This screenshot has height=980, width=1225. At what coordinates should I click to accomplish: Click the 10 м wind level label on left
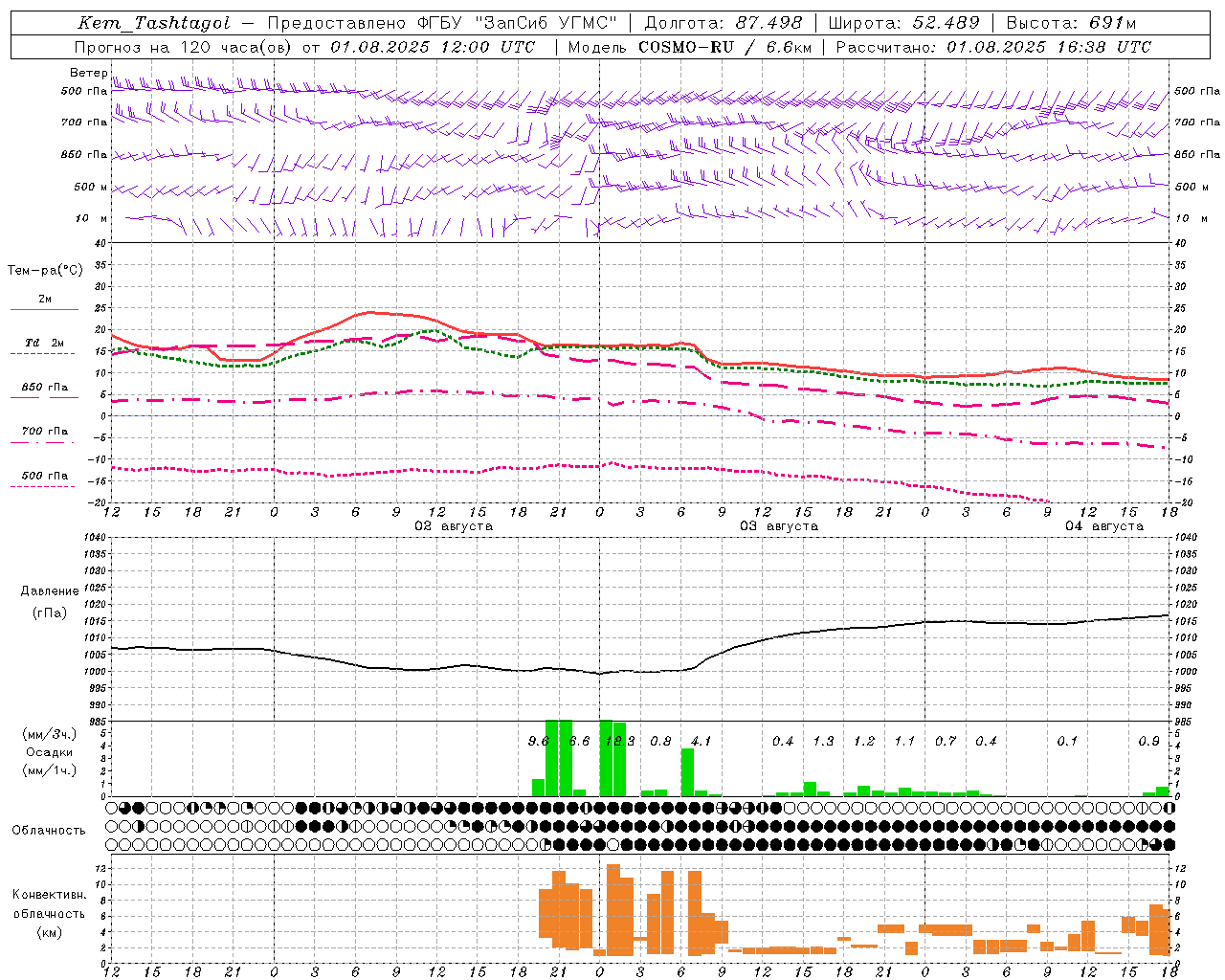point(91,218)
